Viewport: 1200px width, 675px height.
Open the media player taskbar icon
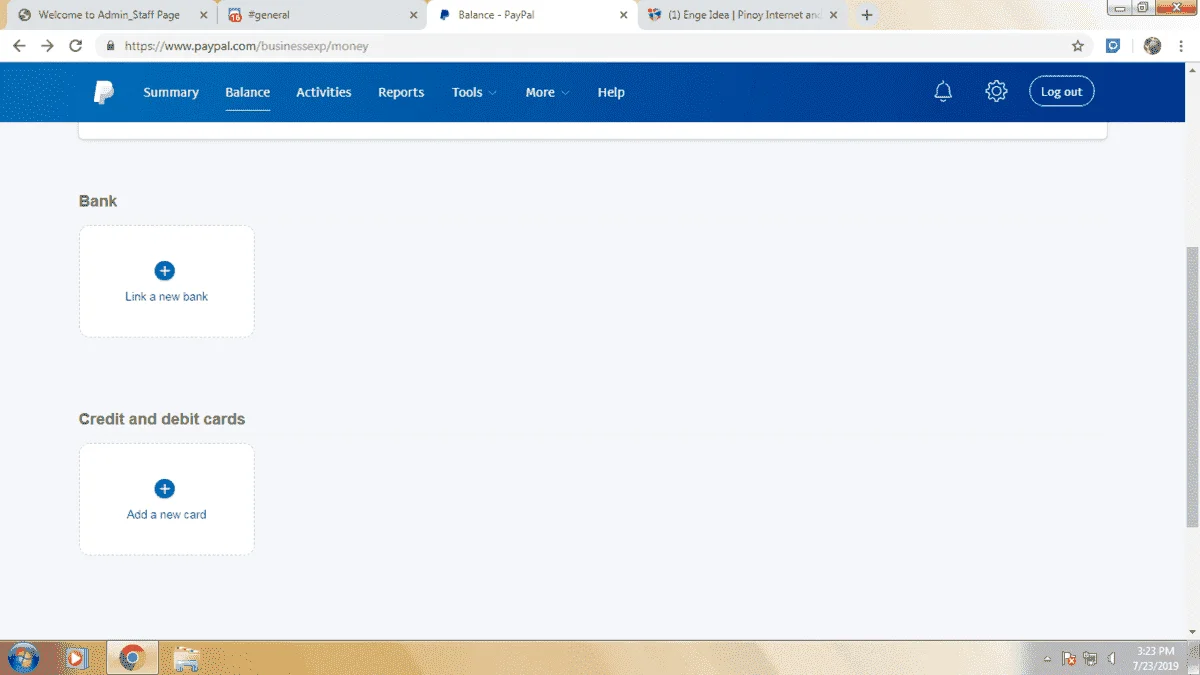pos(76,658)
